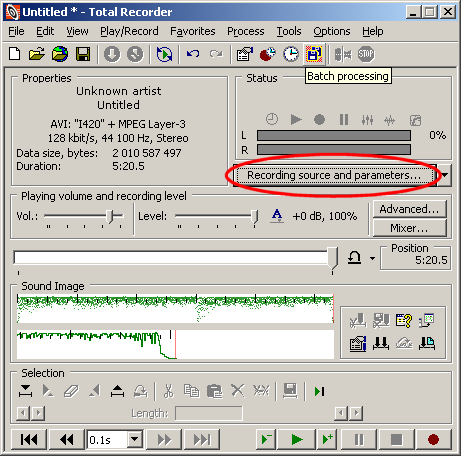Open the Edit menu
The width and height of the screenshot is (461, 456).
45,31
